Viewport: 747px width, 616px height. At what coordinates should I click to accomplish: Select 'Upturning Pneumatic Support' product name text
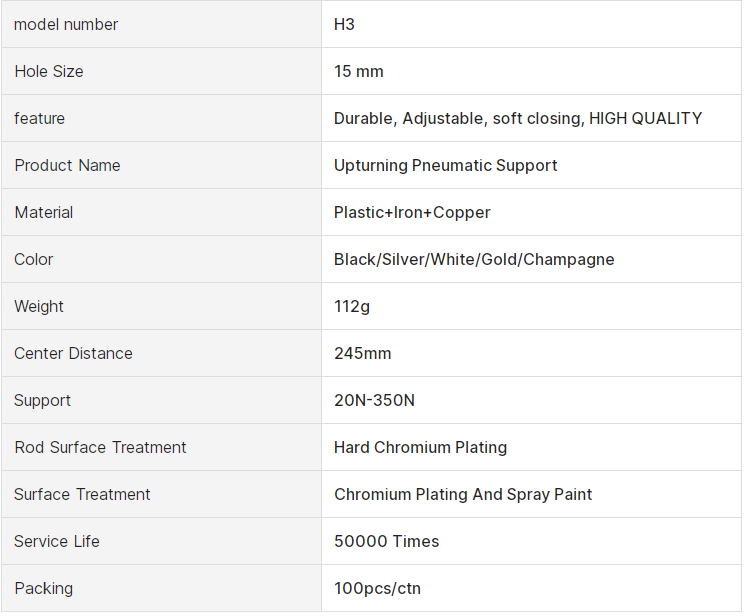coord(445,165)
